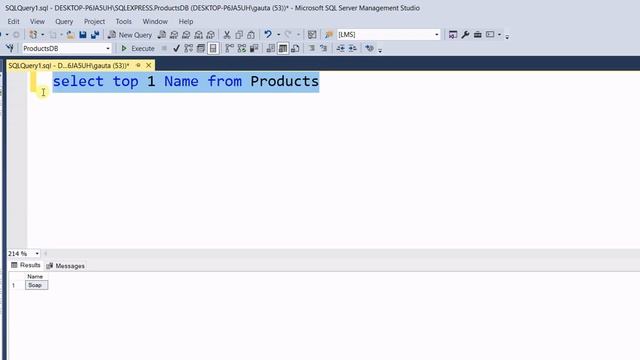Open the Query menu

pos(64,21)
